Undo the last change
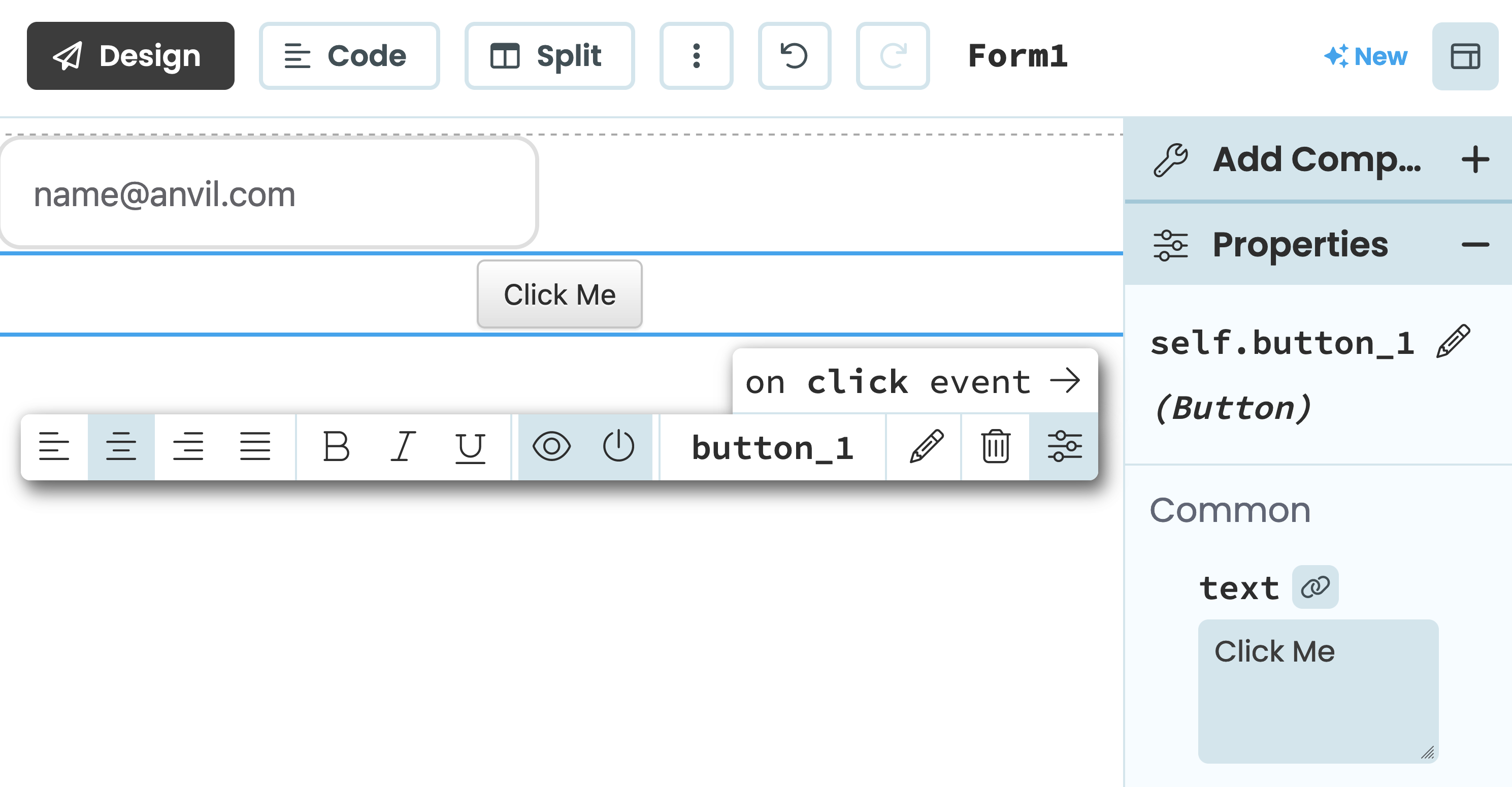This screenshot has height=787, width=1512. click(x=794, y=56)
